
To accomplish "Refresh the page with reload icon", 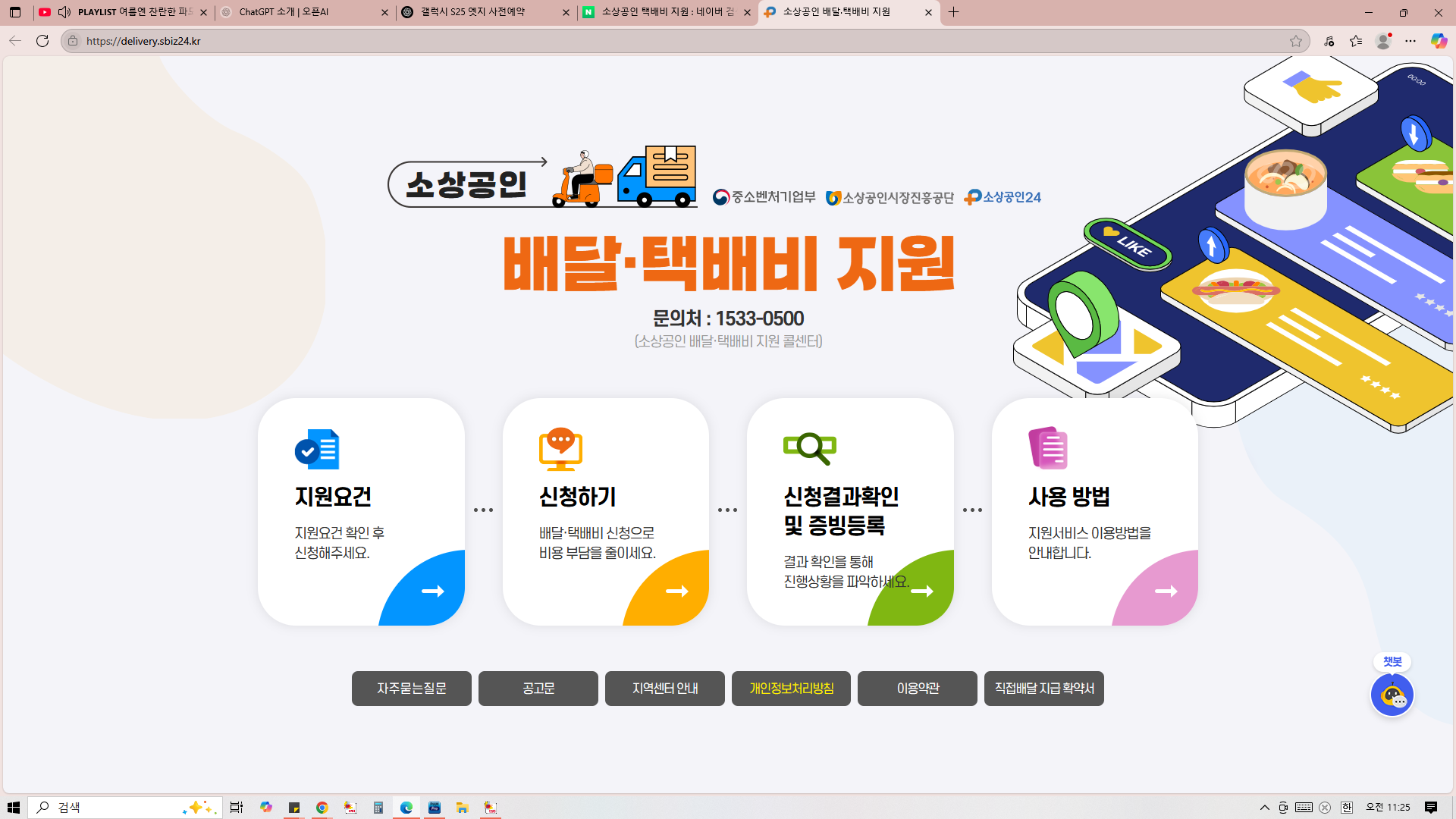I will (x=42, y=41).
